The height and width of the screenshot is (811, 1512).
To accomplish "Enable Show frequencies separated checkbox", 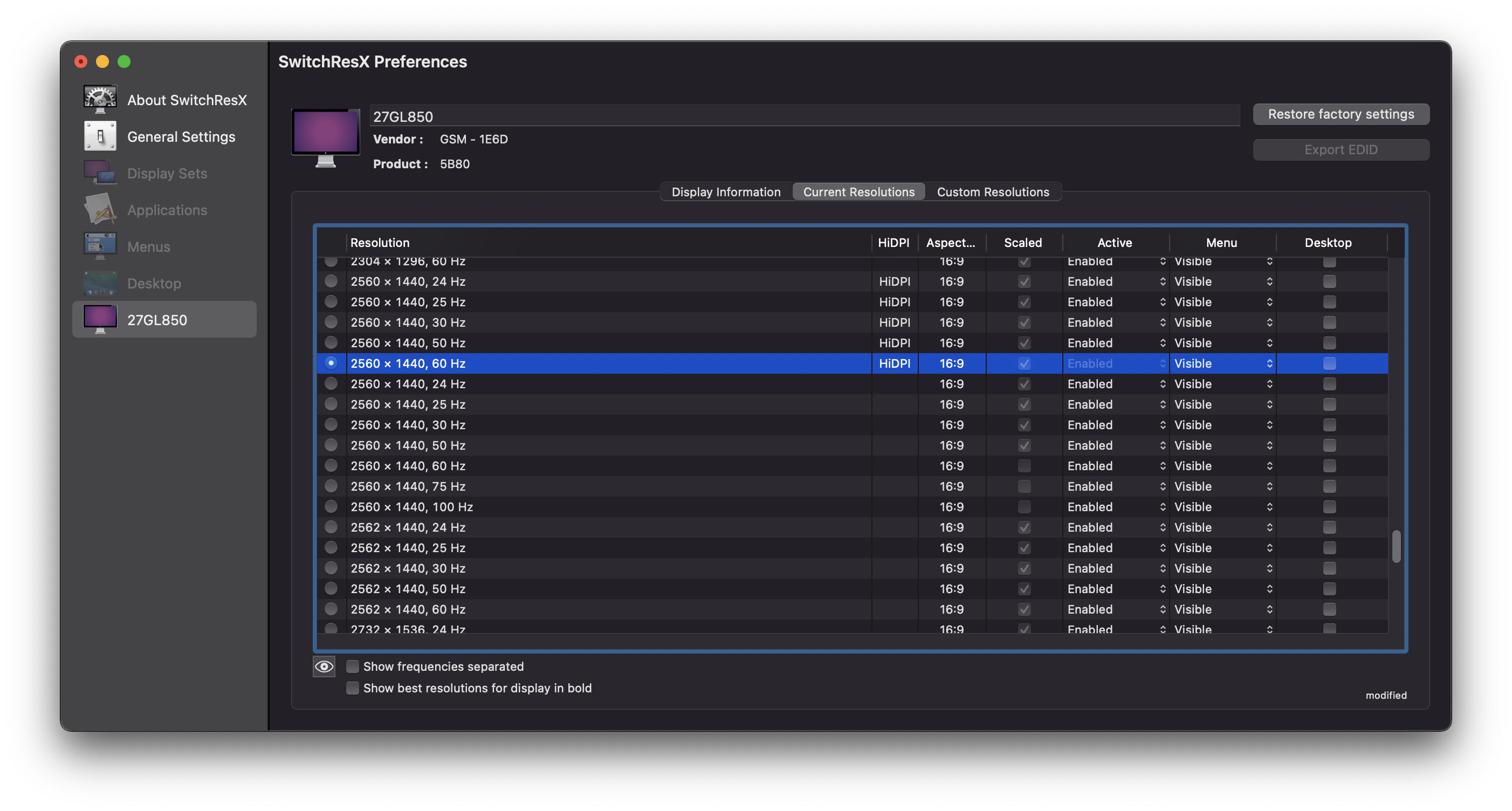I will 352,666.
